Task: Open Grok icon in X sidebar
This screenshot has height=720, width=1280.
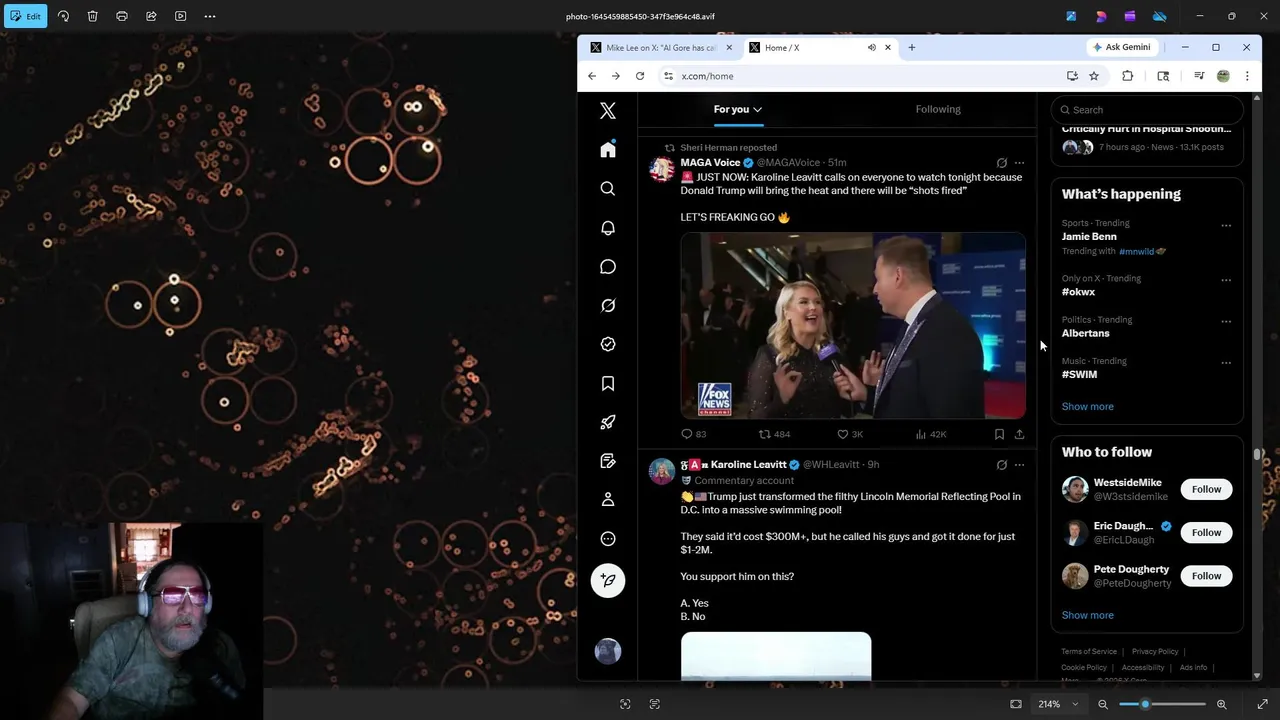Action: pos(608,306)
